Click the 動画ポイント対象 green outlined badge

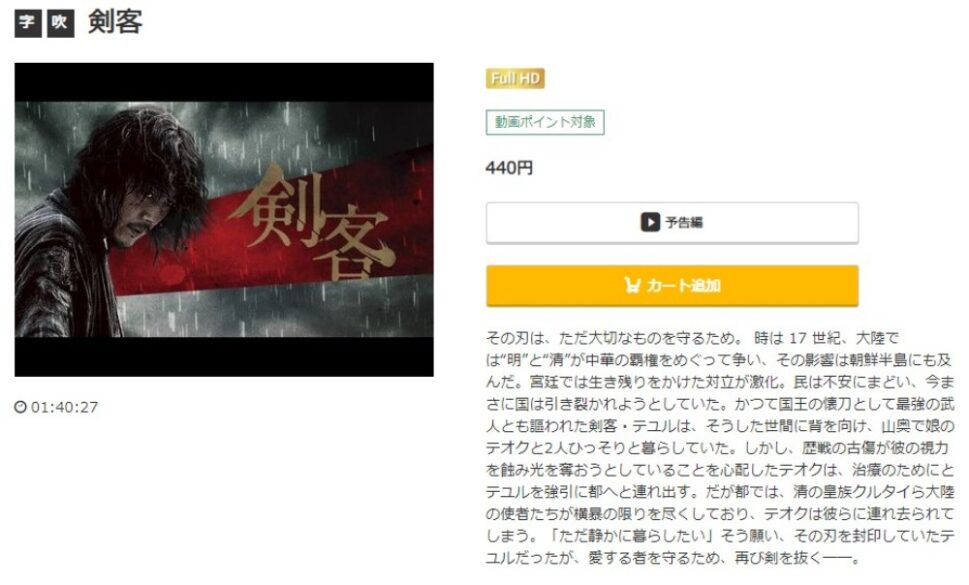(545, 122)
